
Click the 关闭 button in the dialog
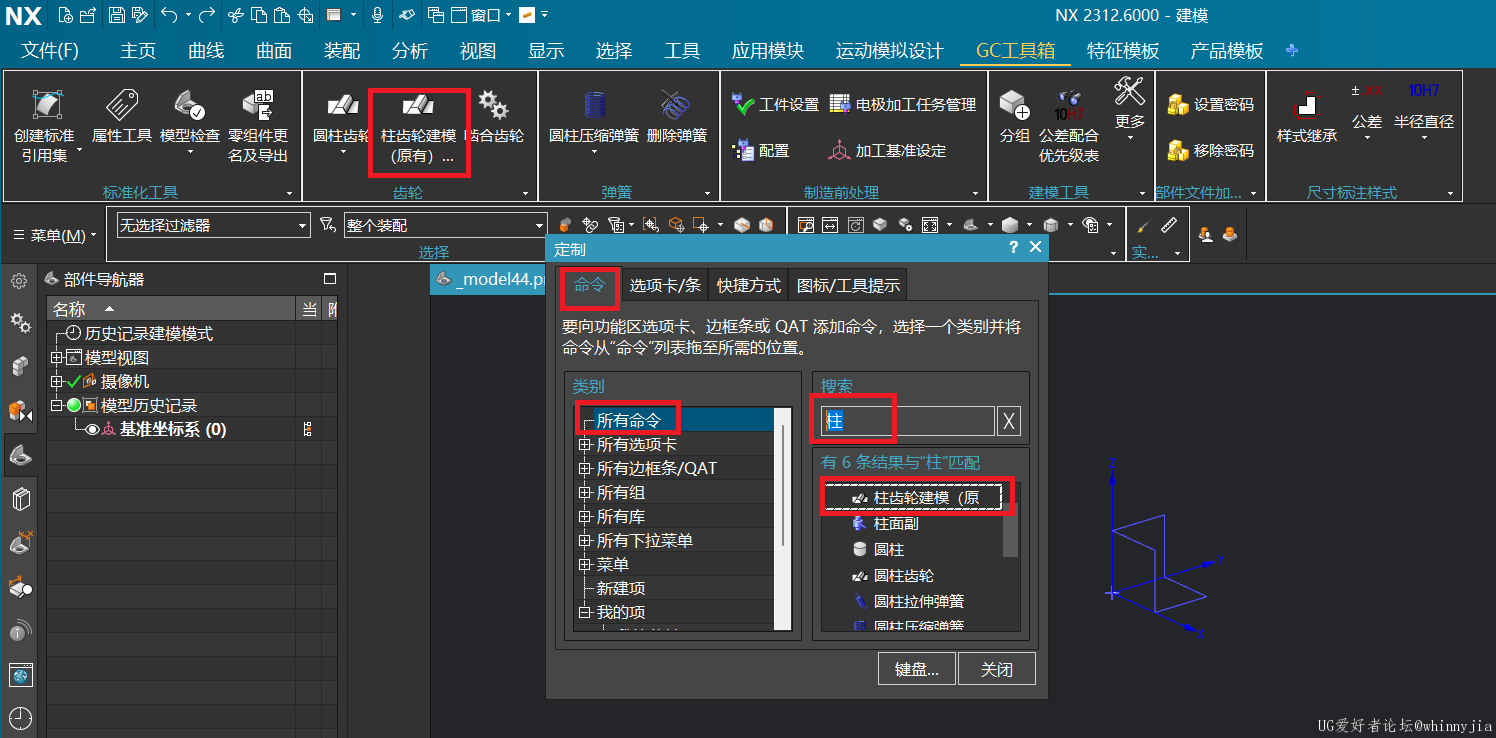point(997,669)
